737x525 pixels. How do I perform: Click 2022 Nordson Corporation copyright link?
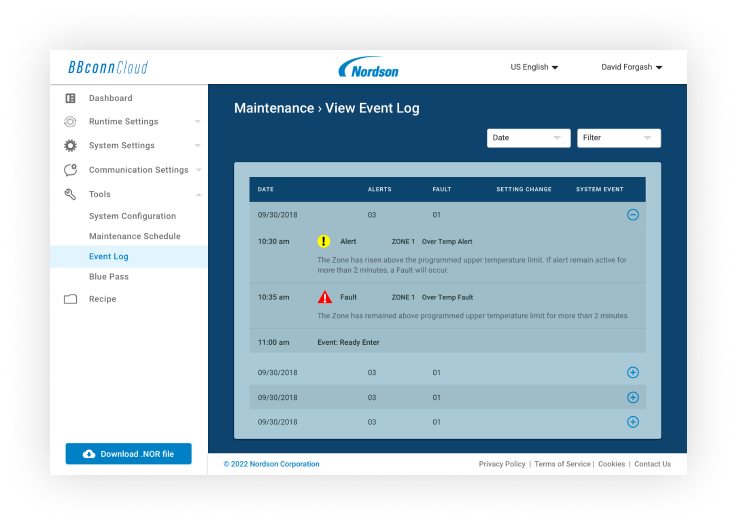[272, 464]
